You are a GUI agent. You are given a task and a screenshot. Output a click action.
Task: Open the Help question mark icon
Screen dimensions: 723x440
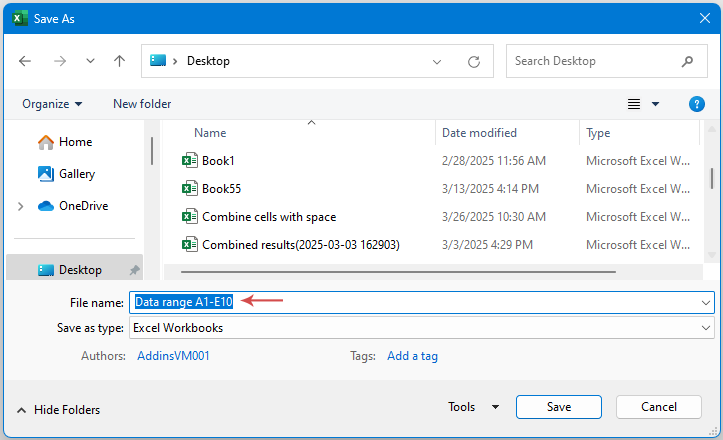697,104
